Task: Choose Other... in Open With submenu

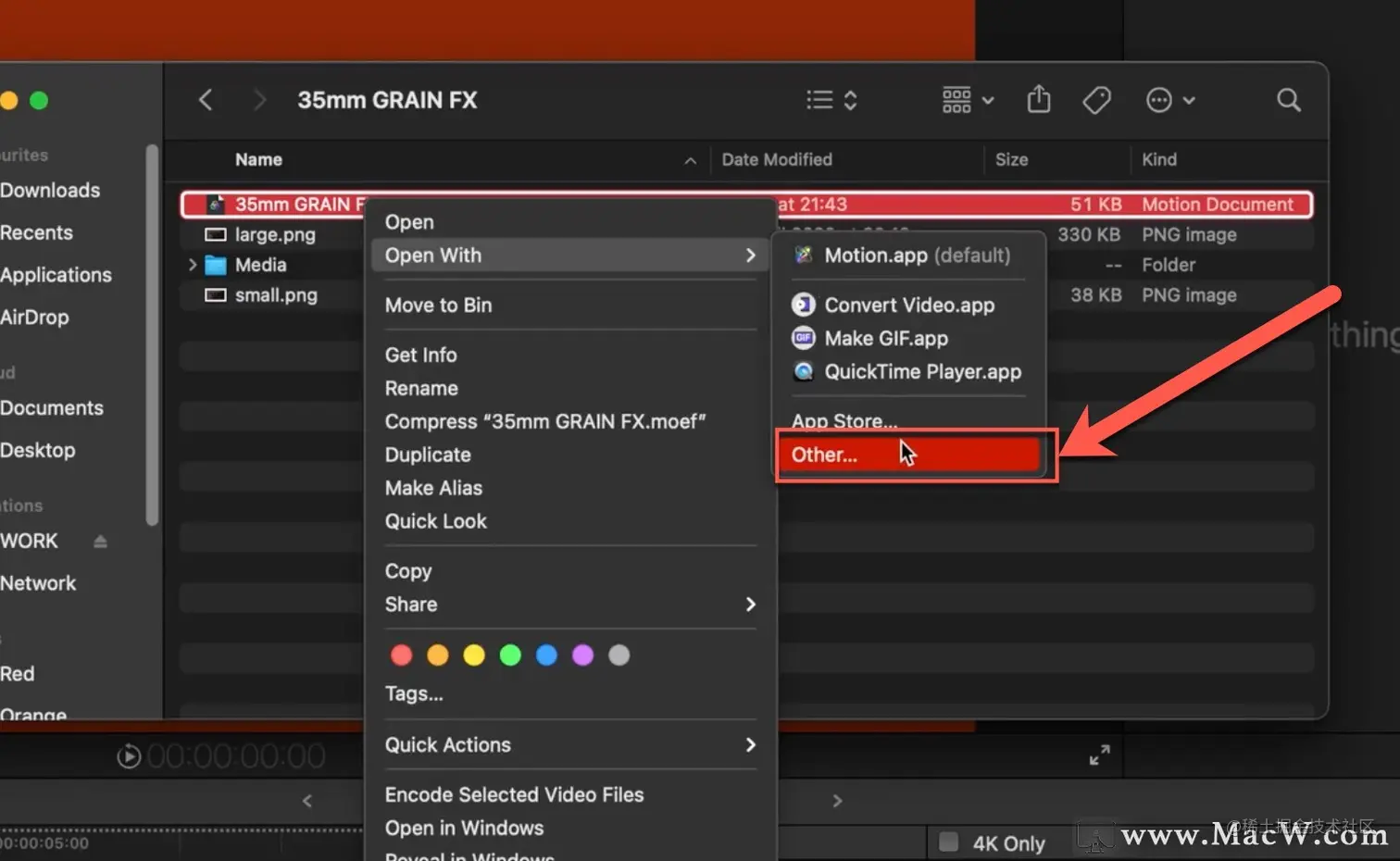Action: (909, 455)
